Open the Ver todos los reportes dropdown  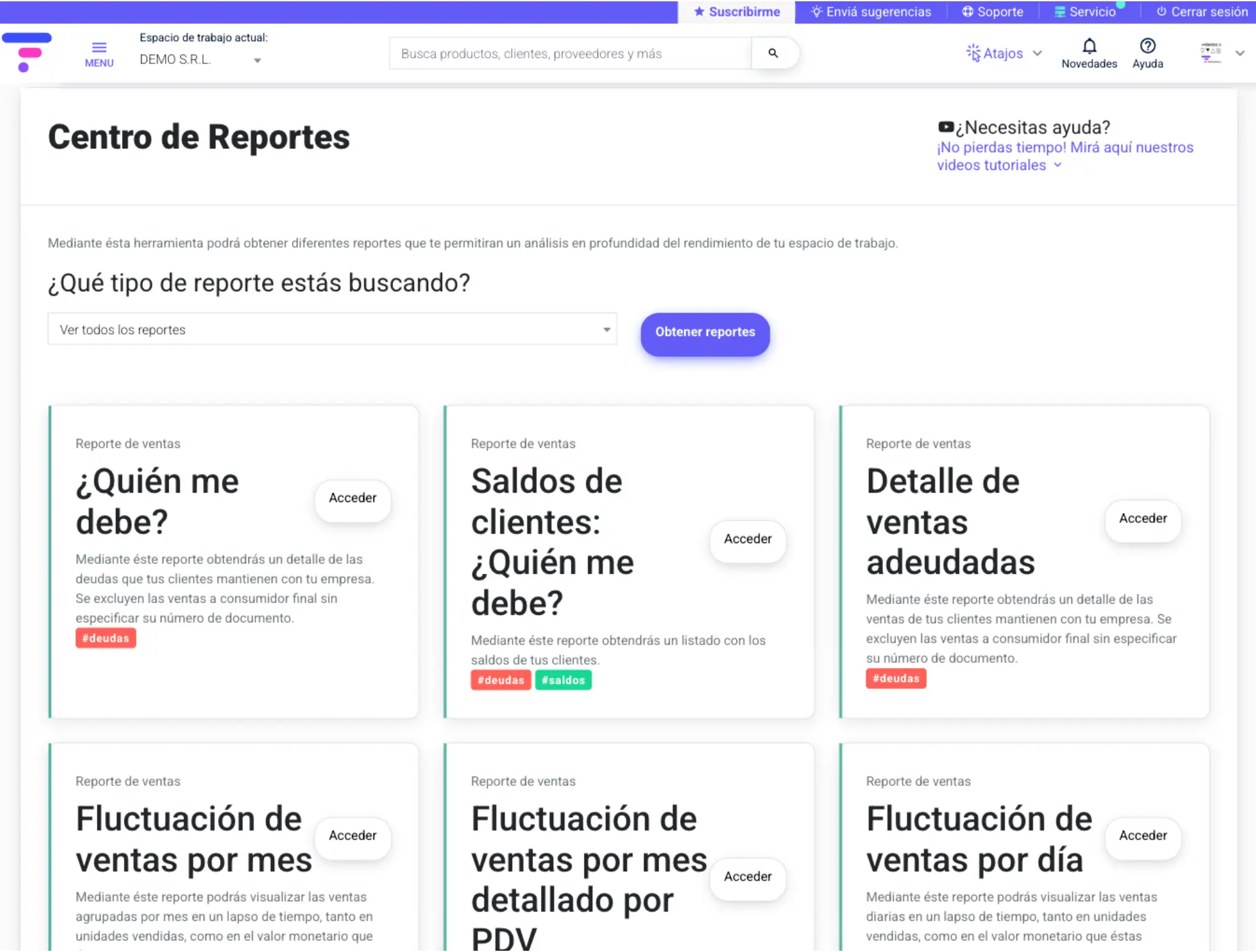point(332,329)
